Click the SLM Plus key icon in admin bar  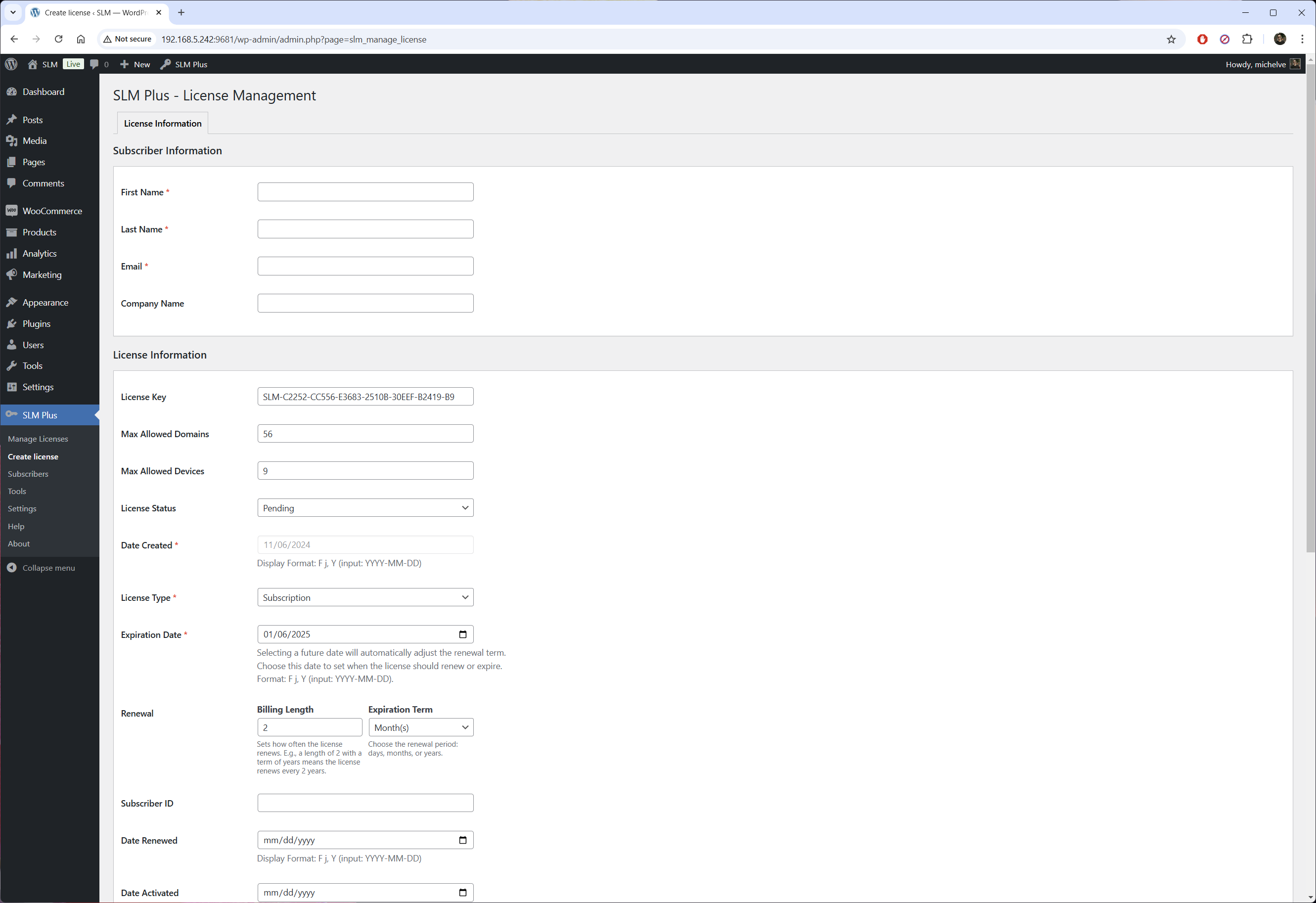[x=165, y=64]
